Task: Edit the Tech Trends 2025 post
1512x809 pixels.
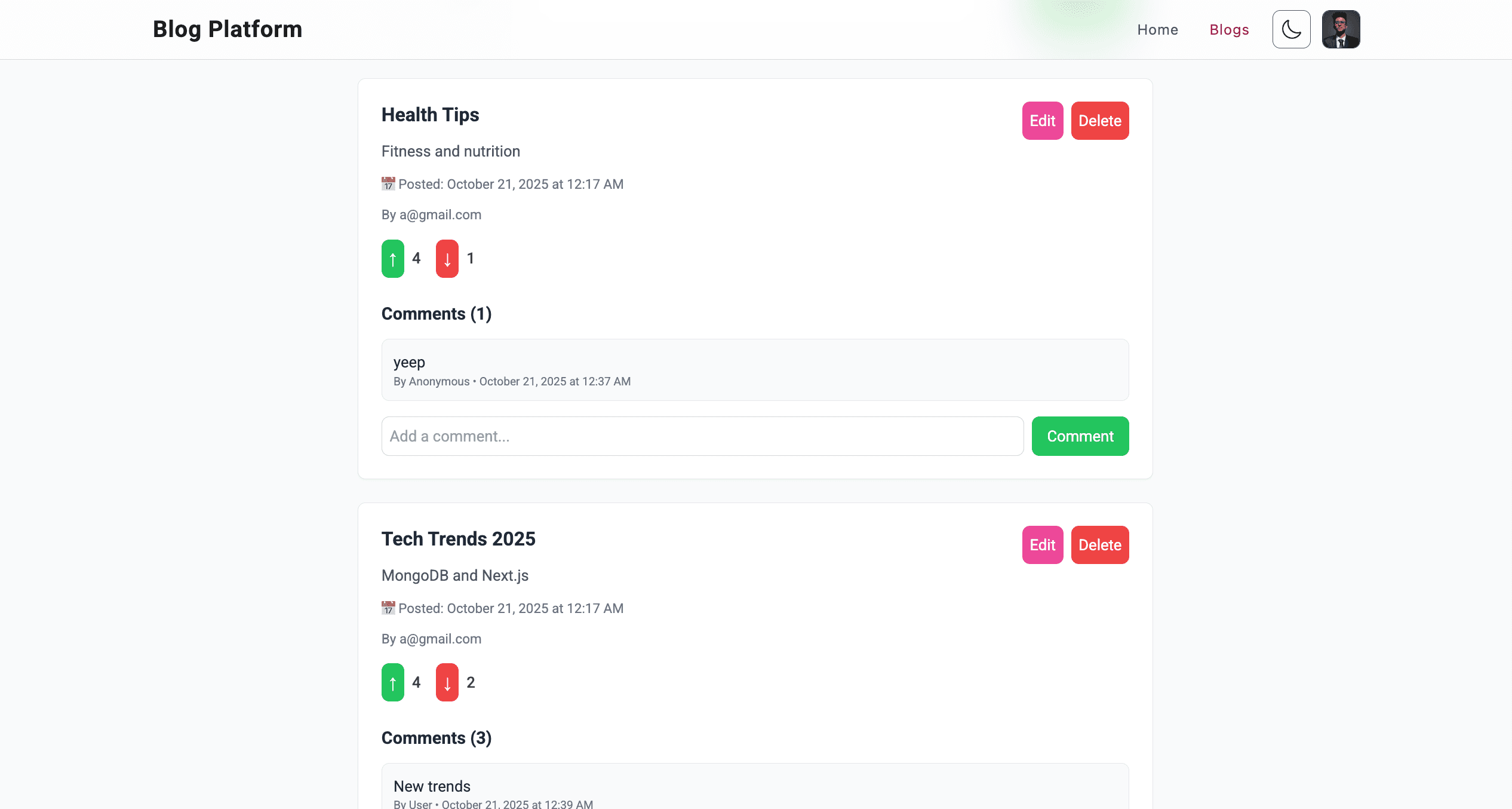Action: (x=1042, y=545)
